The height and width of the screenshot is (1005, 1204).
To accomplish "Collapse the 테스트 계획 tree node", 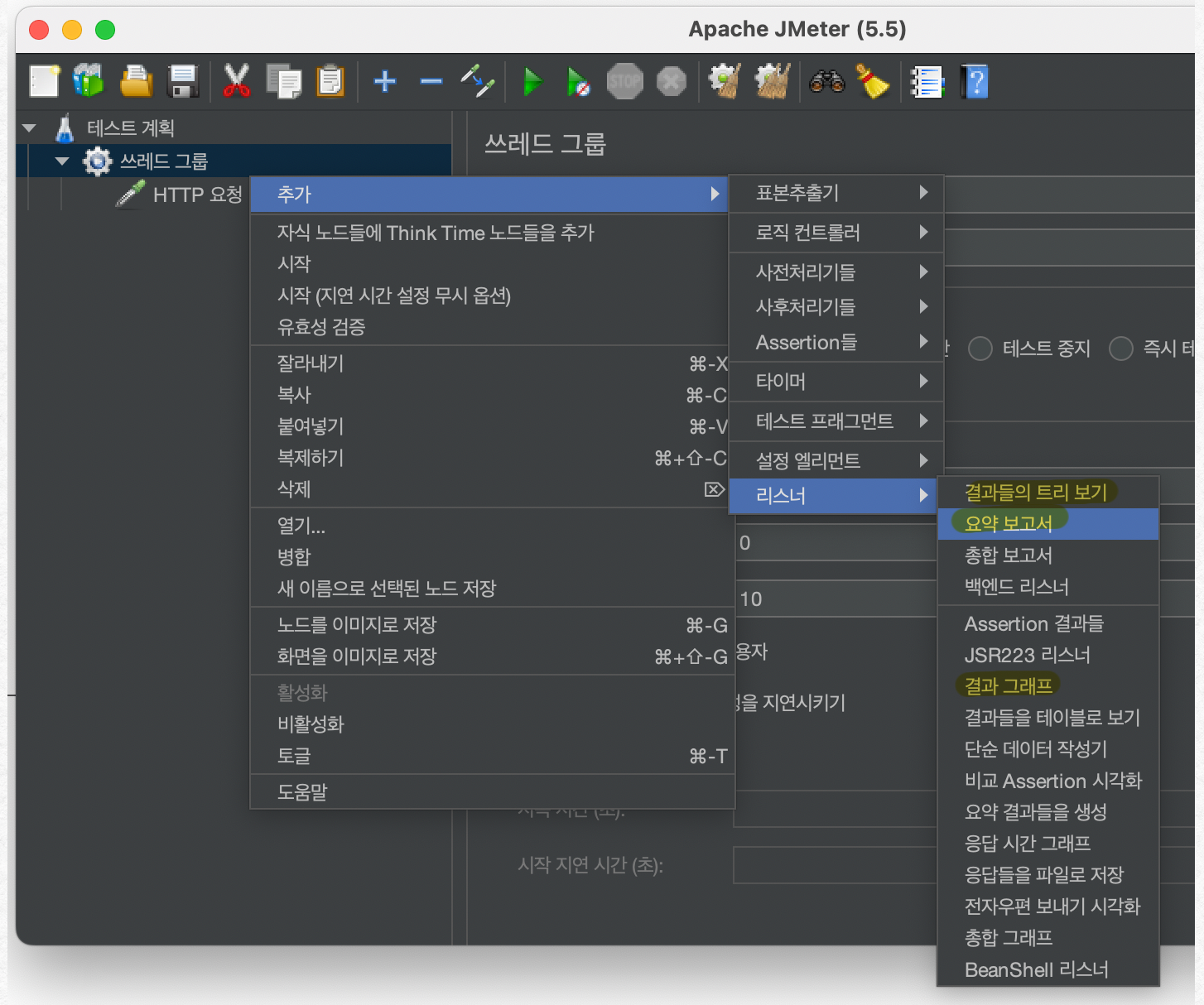I will (x=30, y=128).
